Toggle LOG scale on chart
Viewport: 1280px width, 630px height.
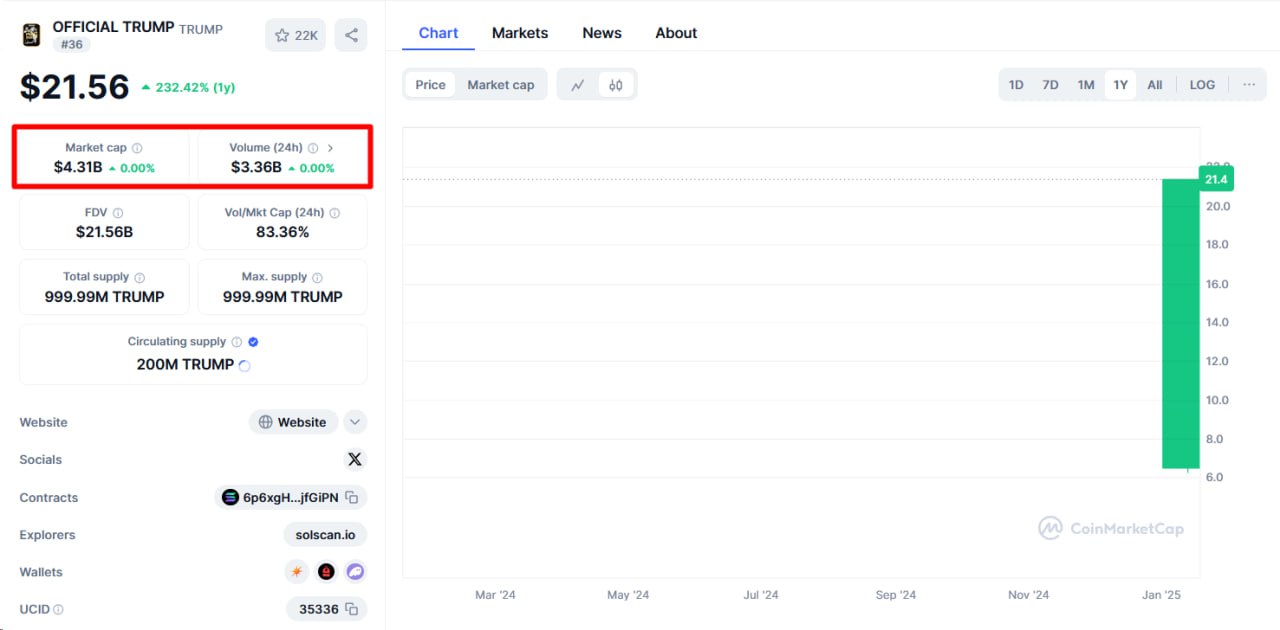(1202, 85)
